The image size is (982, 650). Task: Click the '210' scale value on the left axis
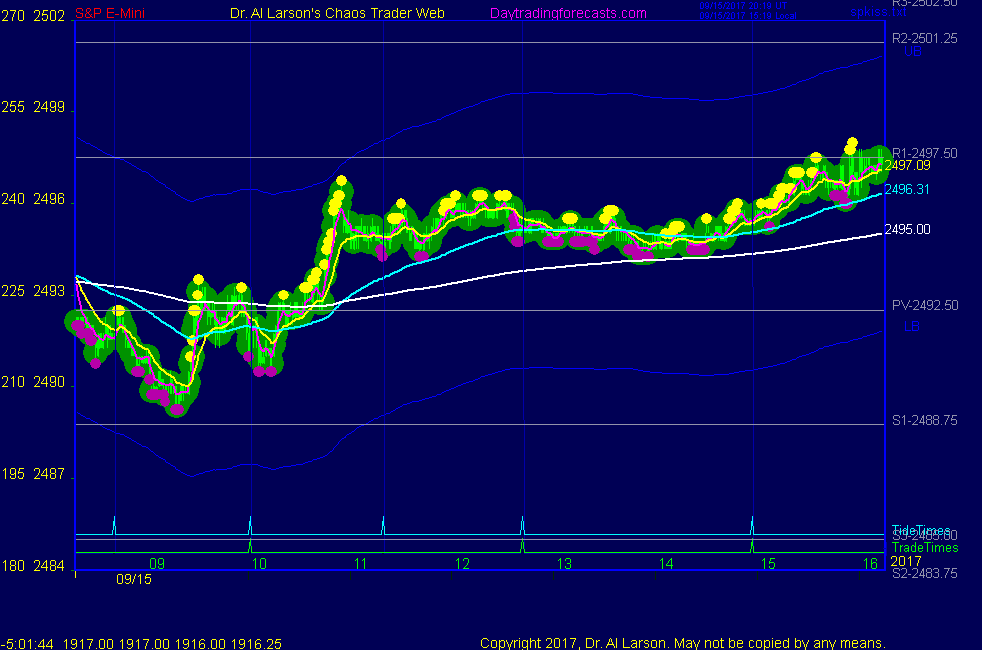click(x=13, y=382)
